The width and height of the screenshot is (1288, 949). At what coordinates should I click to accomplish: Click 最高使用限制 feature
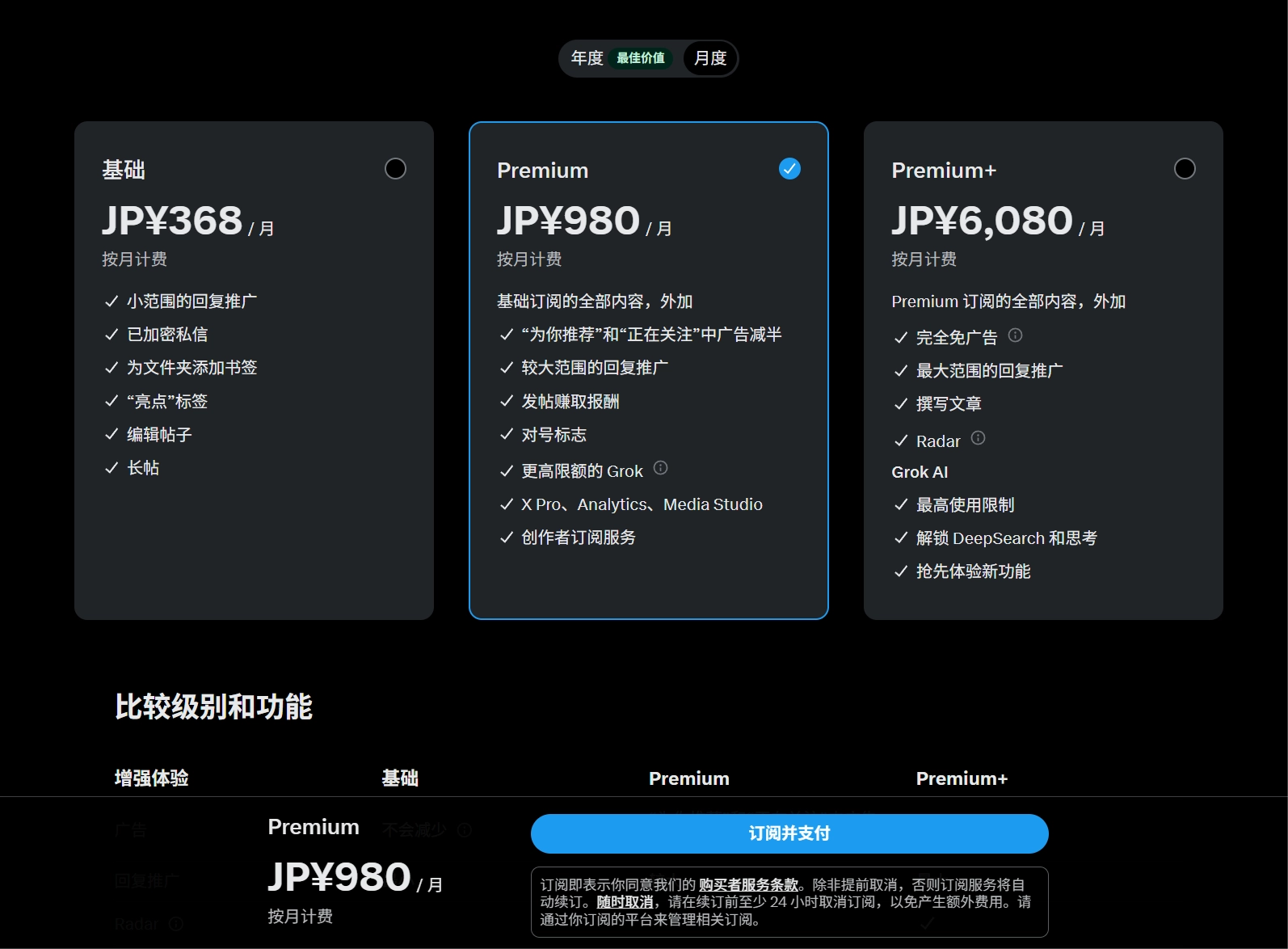(965, 505)
